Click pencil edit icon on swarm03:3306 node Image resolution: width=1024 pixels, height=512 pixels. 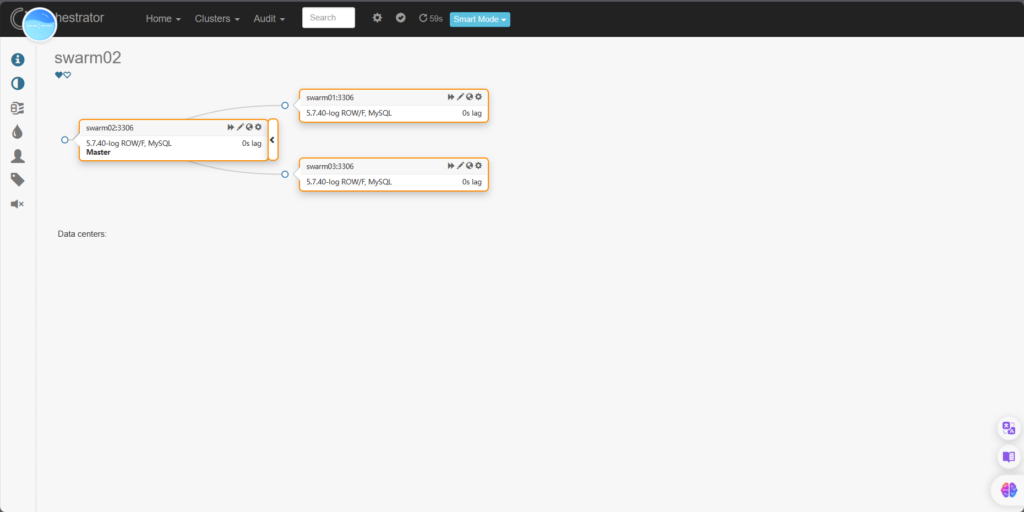(460, 166)
